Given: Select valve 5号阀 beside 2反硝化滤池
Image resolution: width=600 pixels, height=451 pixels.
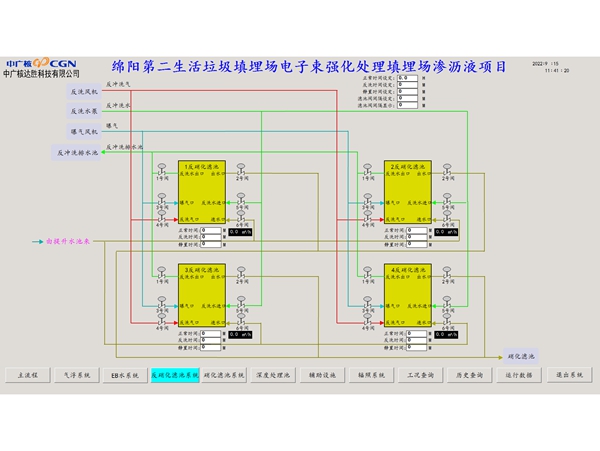Looking at the screenshot, I should (x=448, y=198).
